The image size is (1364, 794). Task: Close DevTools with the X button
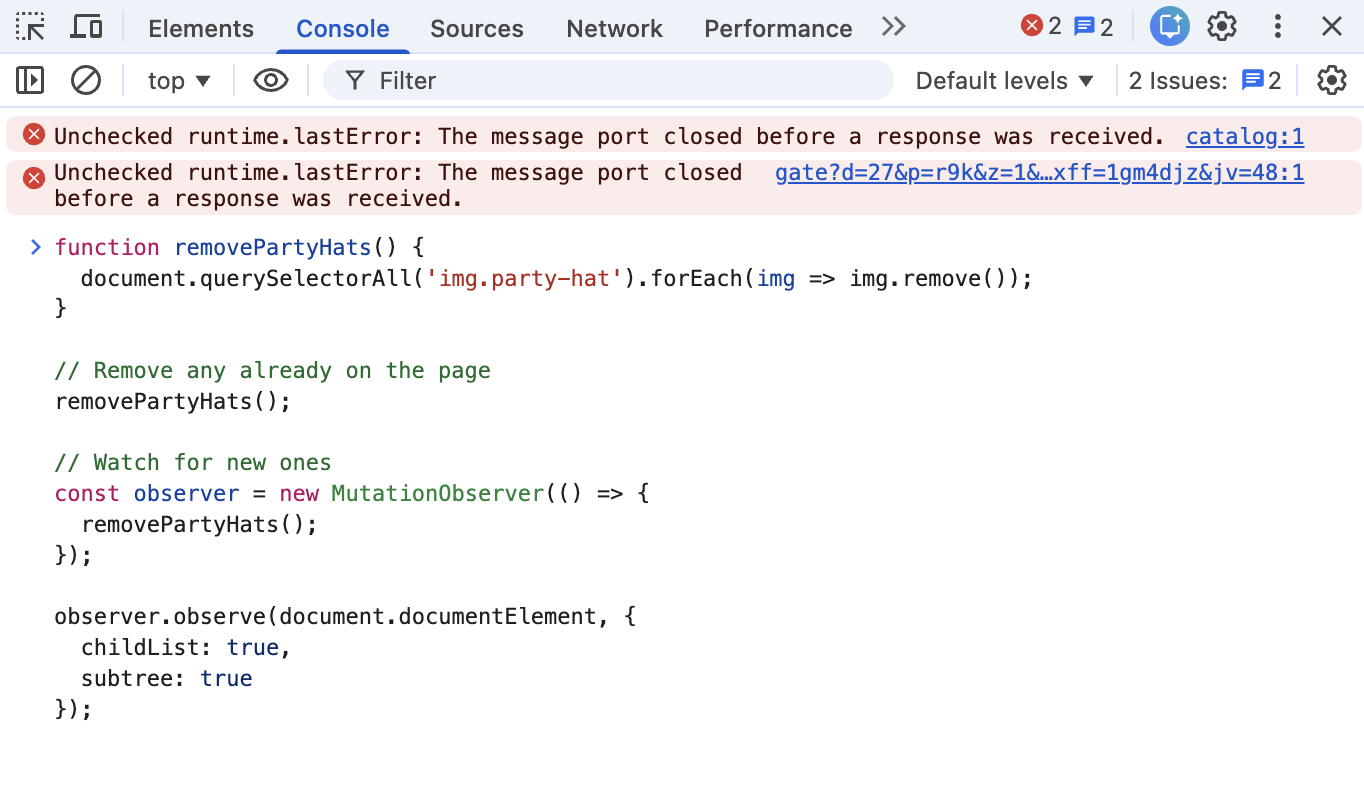pos(1332,27)
